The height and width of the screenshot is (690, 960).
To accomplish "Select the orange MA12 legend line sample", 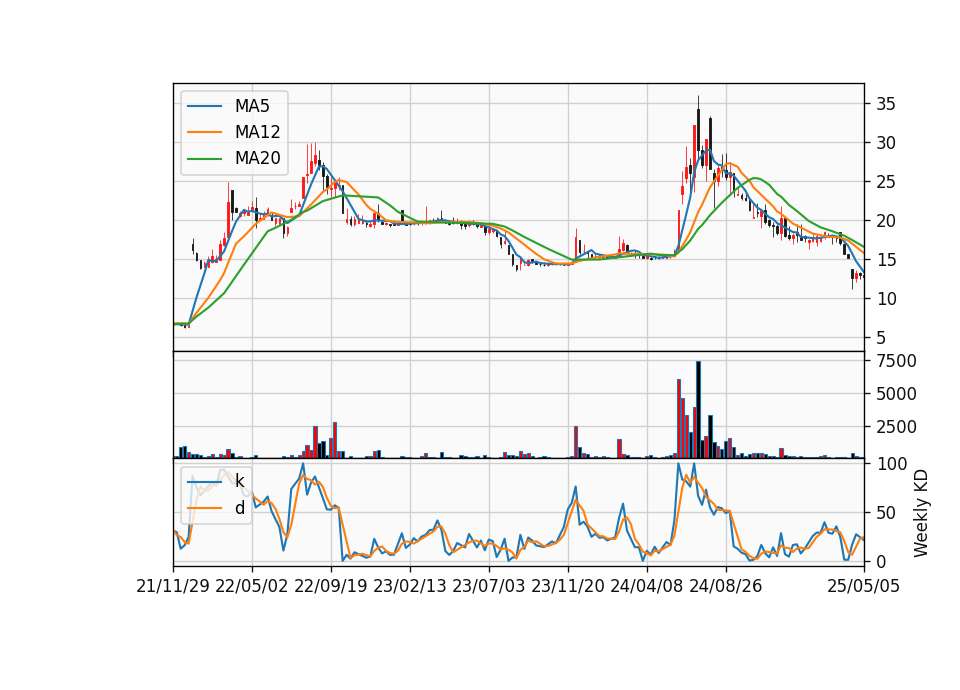I will (x=204, y=132).
